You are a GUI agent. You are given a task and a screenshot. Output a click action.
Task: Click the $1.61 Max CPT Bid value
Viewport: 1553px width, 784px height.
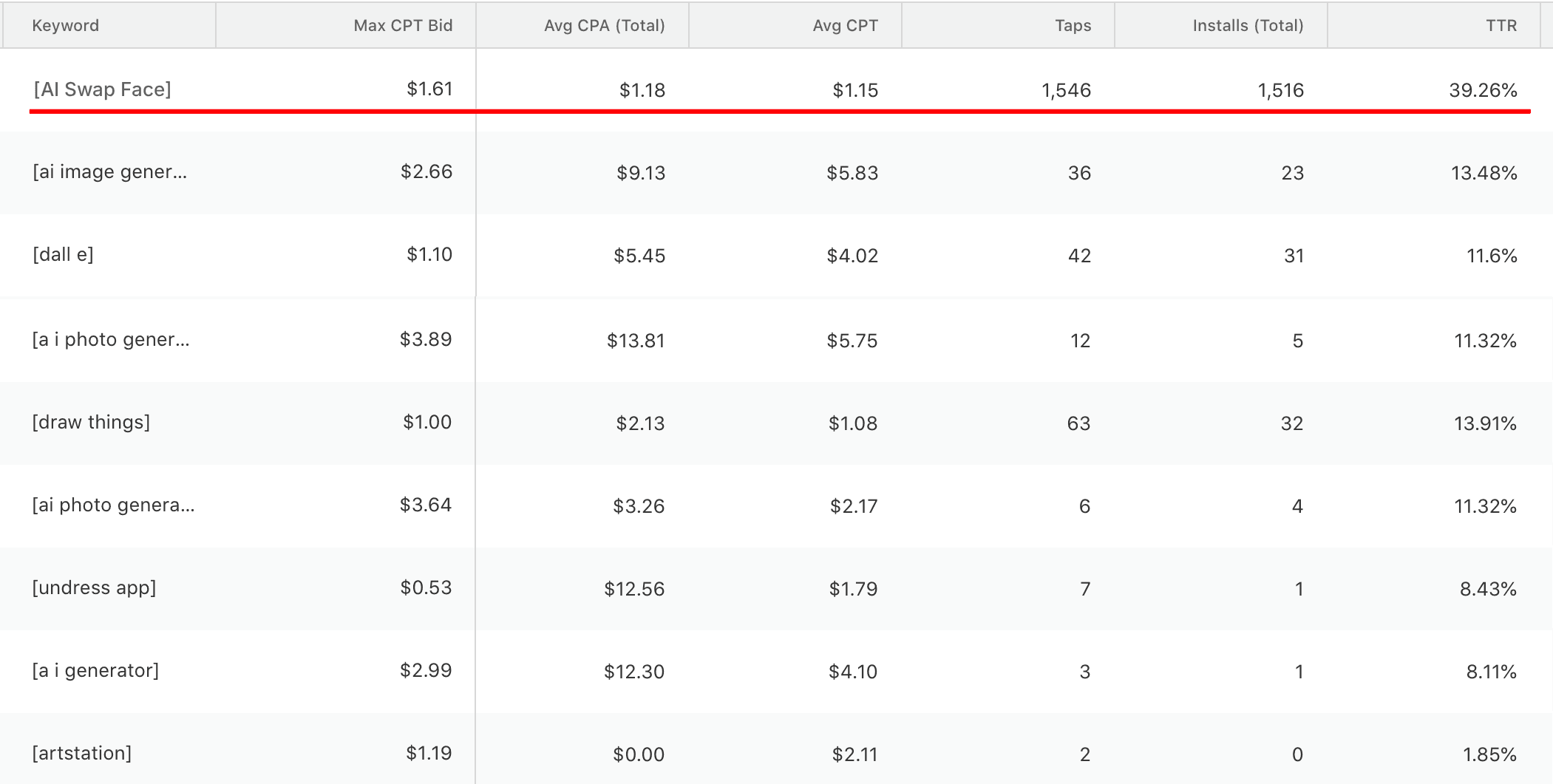427,90
